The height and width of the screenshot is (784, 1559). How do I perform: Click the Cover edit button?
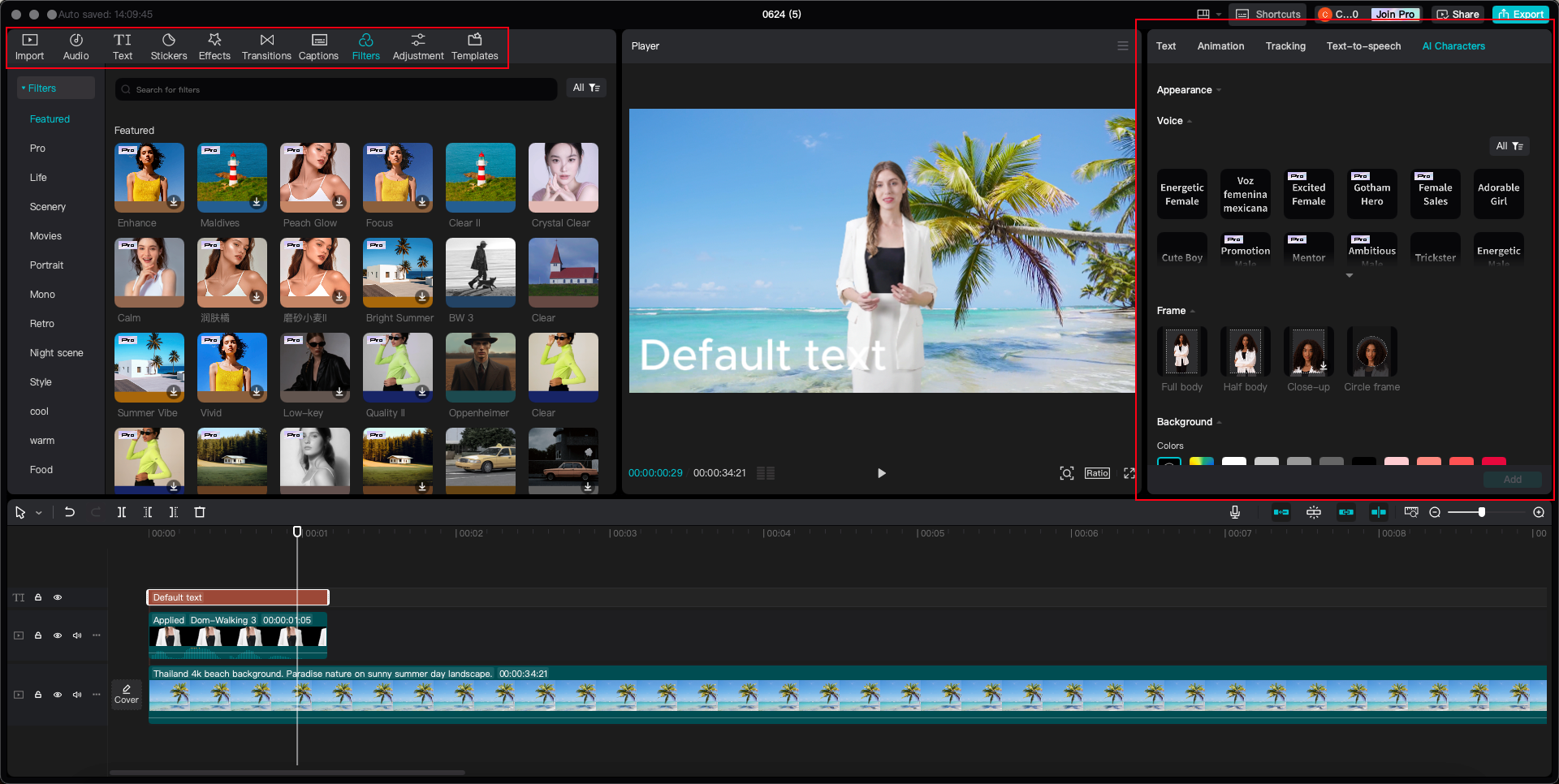pos(127,694)
